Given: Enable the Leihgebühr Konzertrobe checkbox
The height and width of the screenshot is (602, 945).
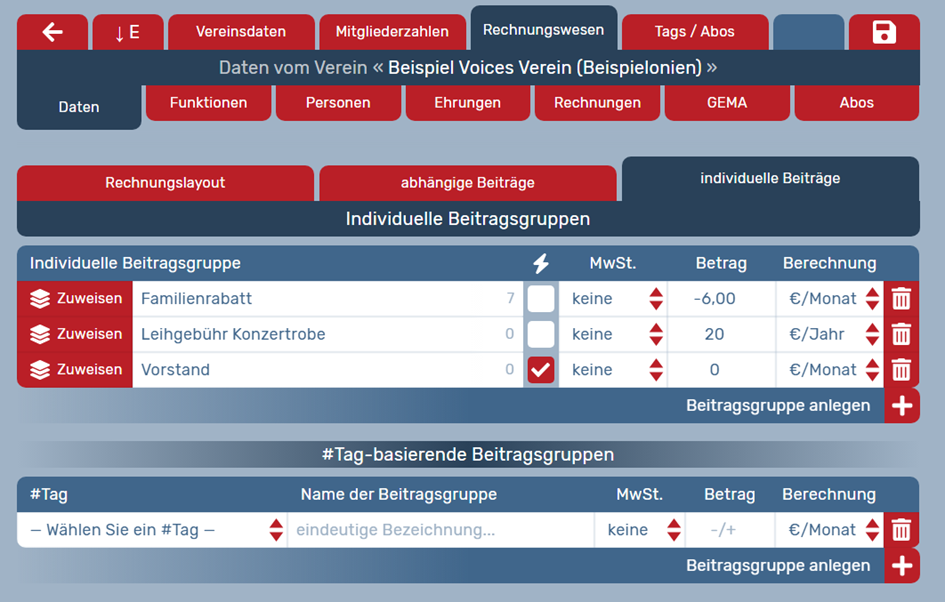Looking at the screenshot, I should [541, 334].
